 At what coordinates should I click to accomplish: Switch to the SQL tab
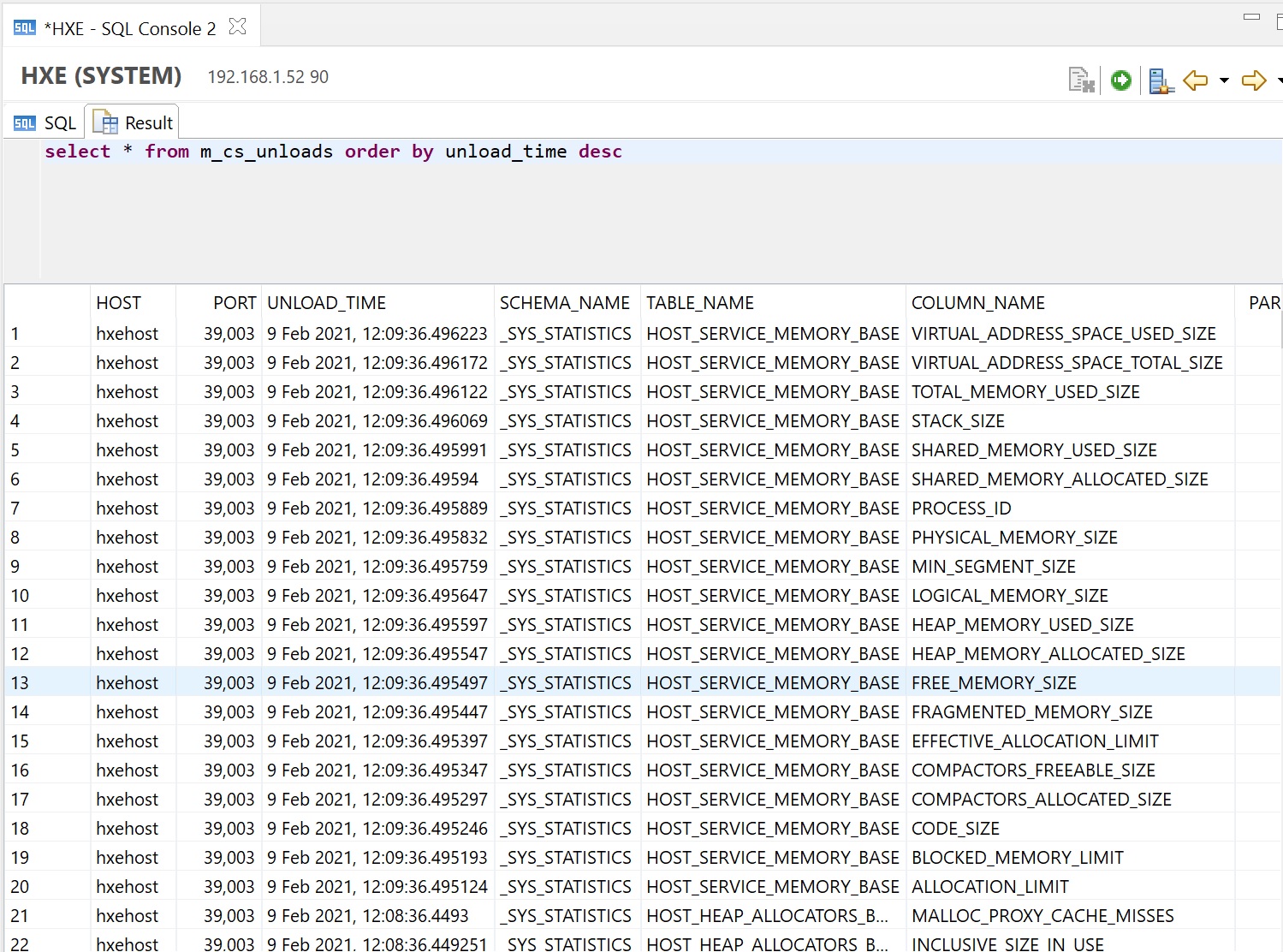[45, 123]
